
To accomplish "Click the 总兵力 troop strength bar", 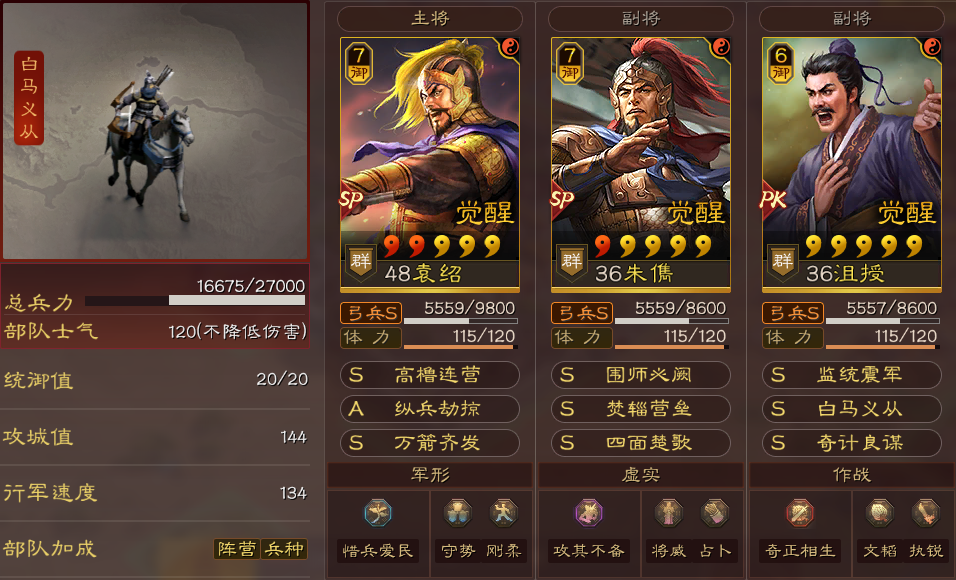I will 195,300.
